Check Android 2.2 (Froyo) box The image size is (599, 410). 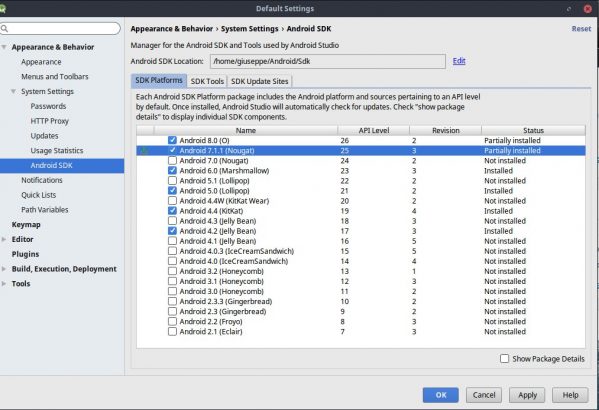[172, 321]
